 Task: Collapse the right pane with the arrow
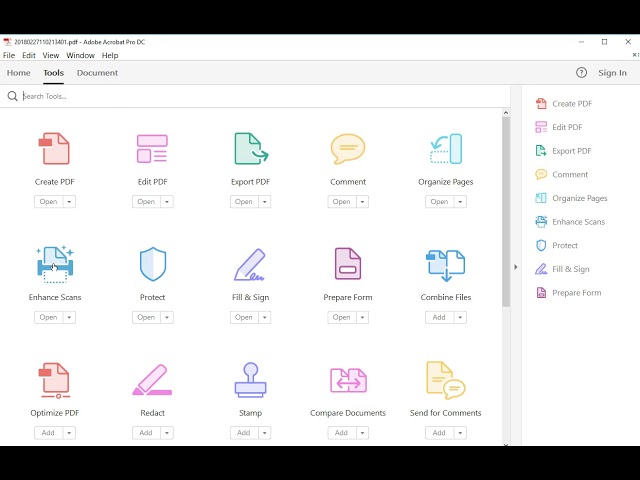516,267
